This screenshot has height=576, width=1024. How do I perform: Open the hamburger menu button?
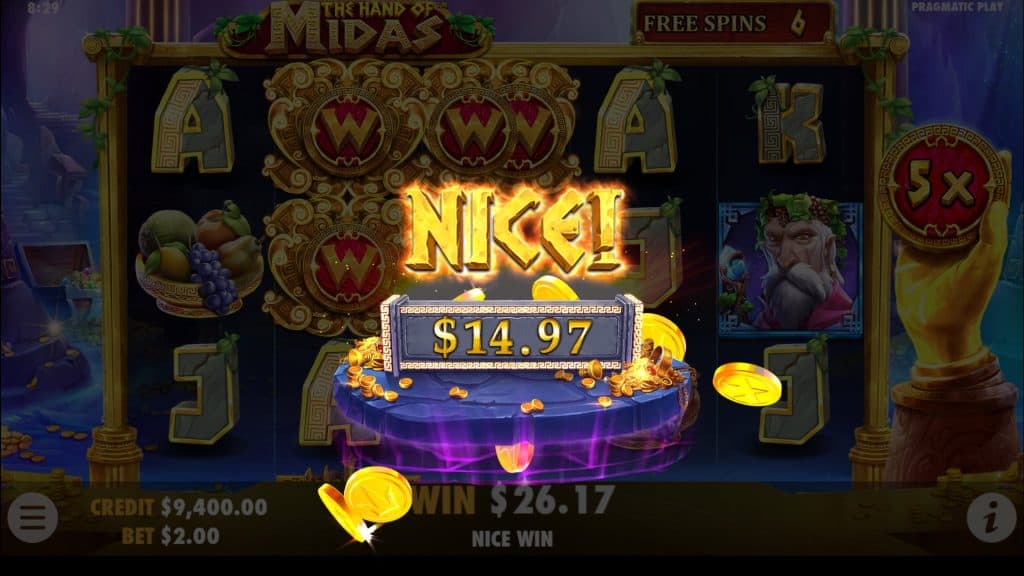pos(32,517)
